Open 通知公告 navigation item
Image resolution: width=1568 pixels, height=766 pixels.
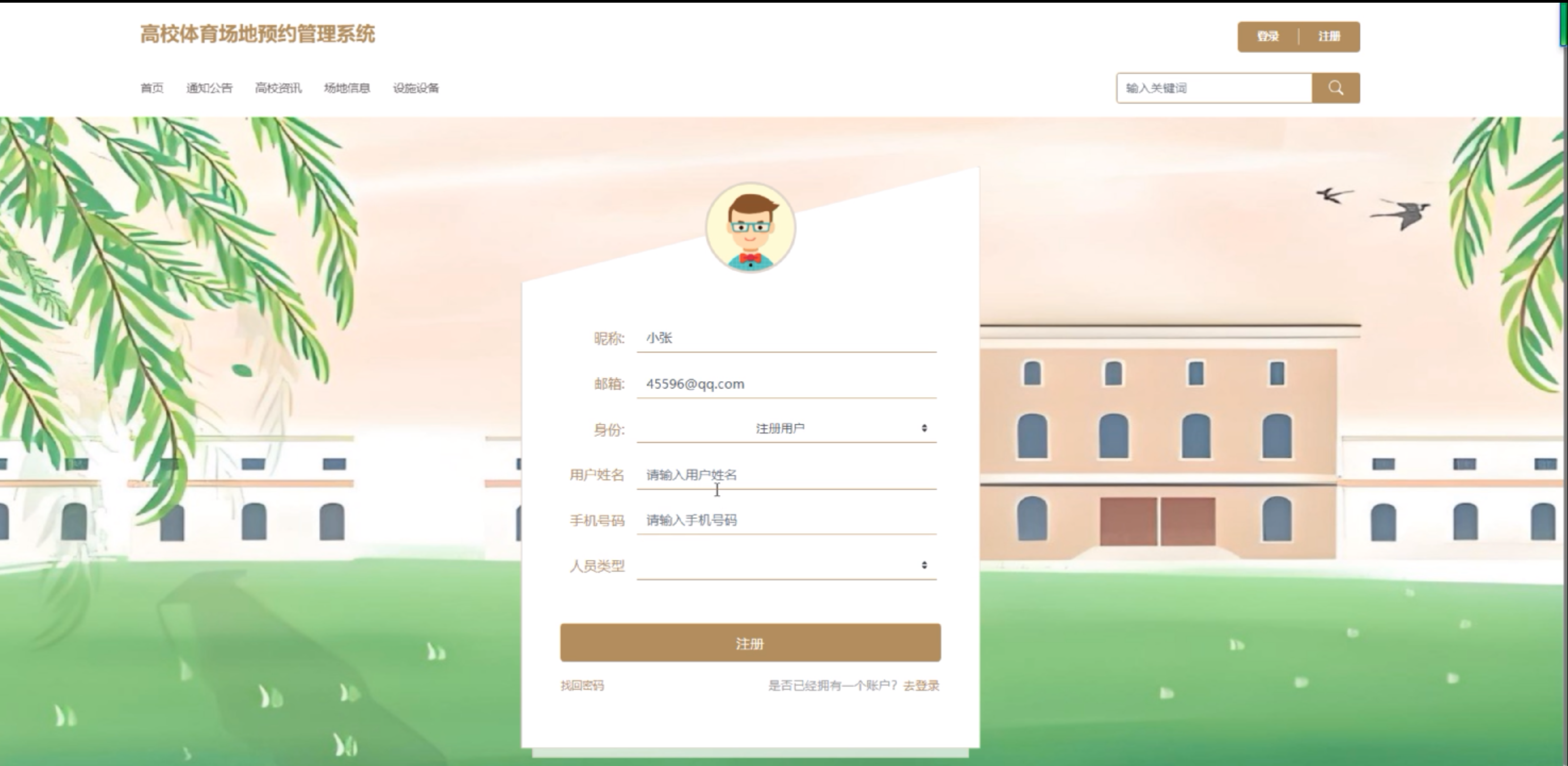tap(209, 88)
